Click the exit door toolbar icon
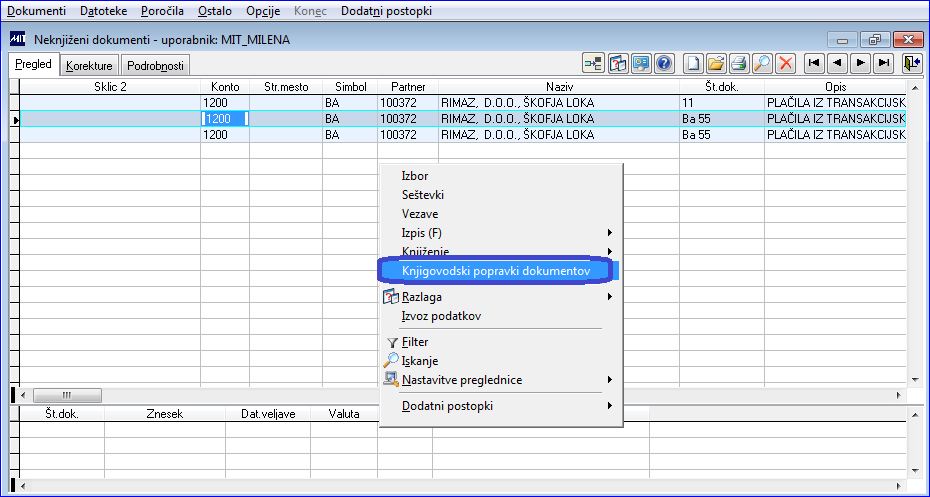 [x=912, y=63]
